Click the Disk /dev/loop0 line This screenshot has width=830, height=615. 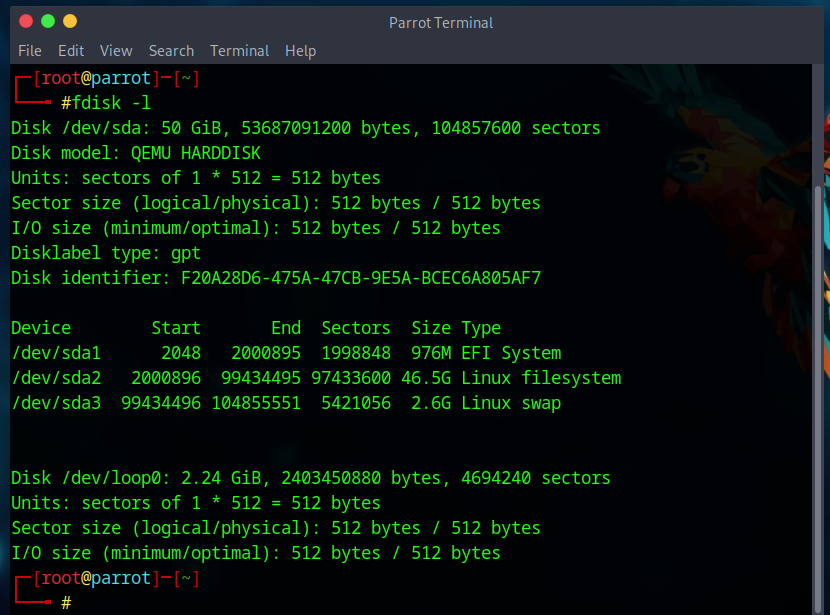pos(310,478)
